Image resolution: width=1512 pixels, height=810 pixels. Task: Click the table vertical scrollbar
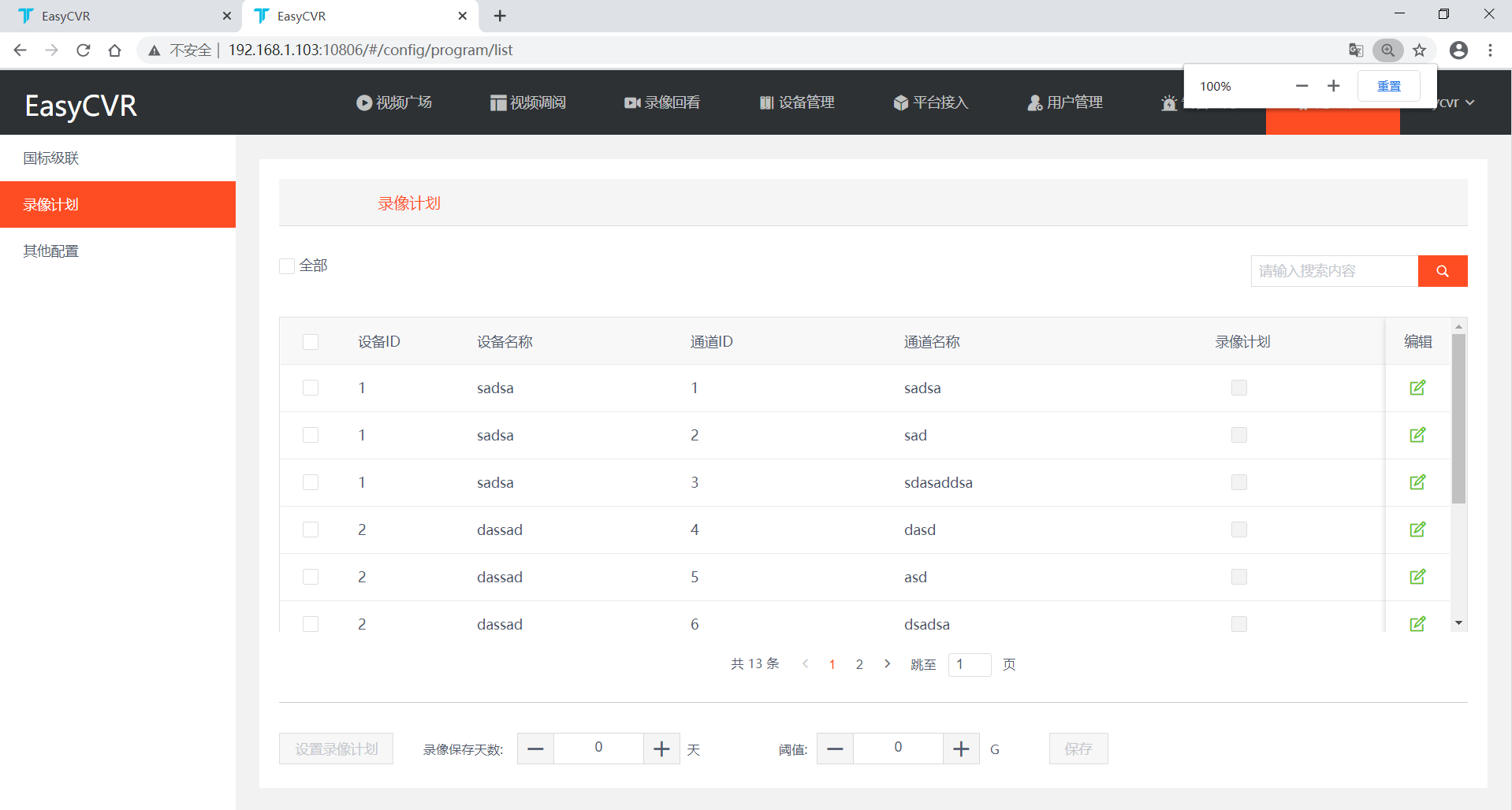(1458, 418)
